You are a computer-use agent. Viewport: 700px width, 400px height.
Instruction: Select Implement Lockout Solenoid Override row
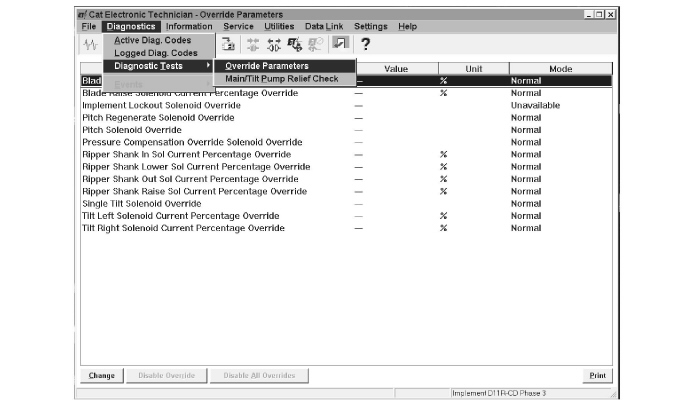tap(346, 105)
